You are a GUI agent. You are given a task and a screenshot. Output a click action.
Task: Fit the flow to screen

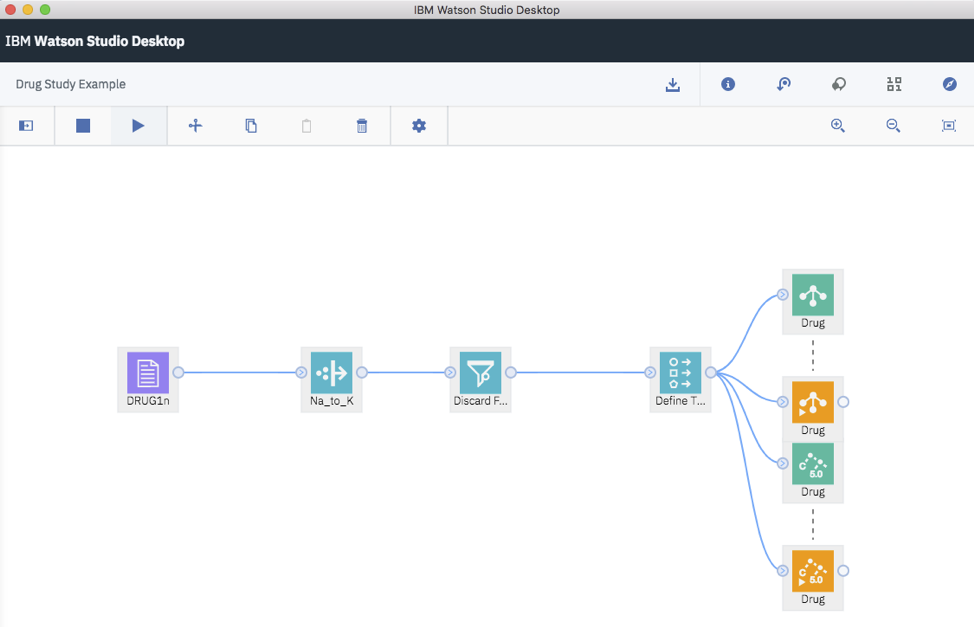tap(949, 126)
